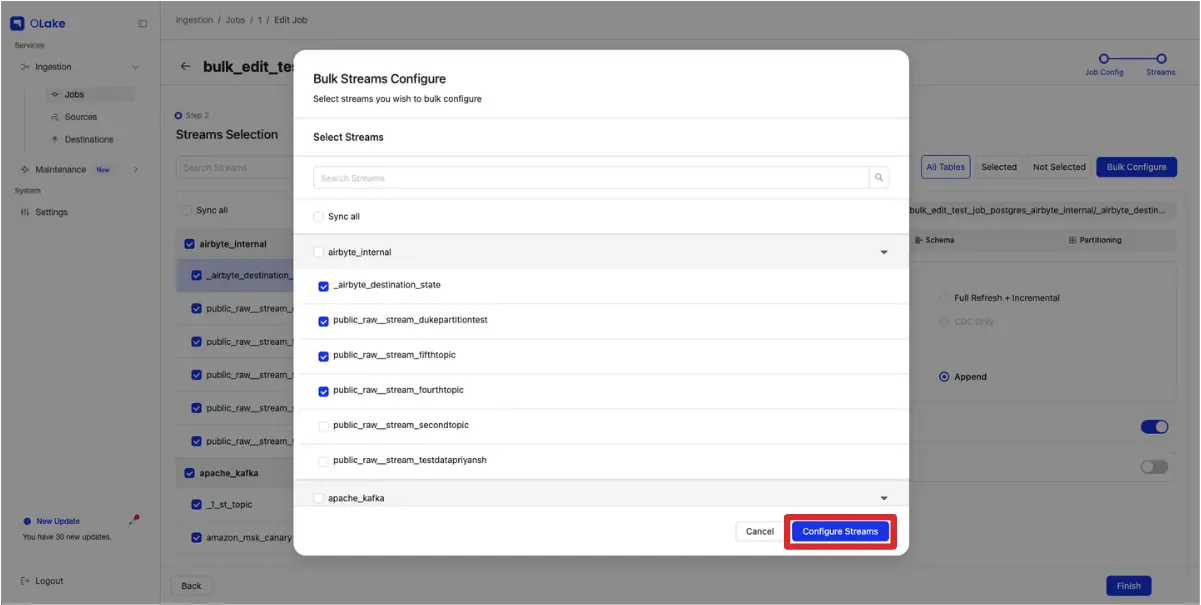Open Settings in the sidebar

coord(51,212)
